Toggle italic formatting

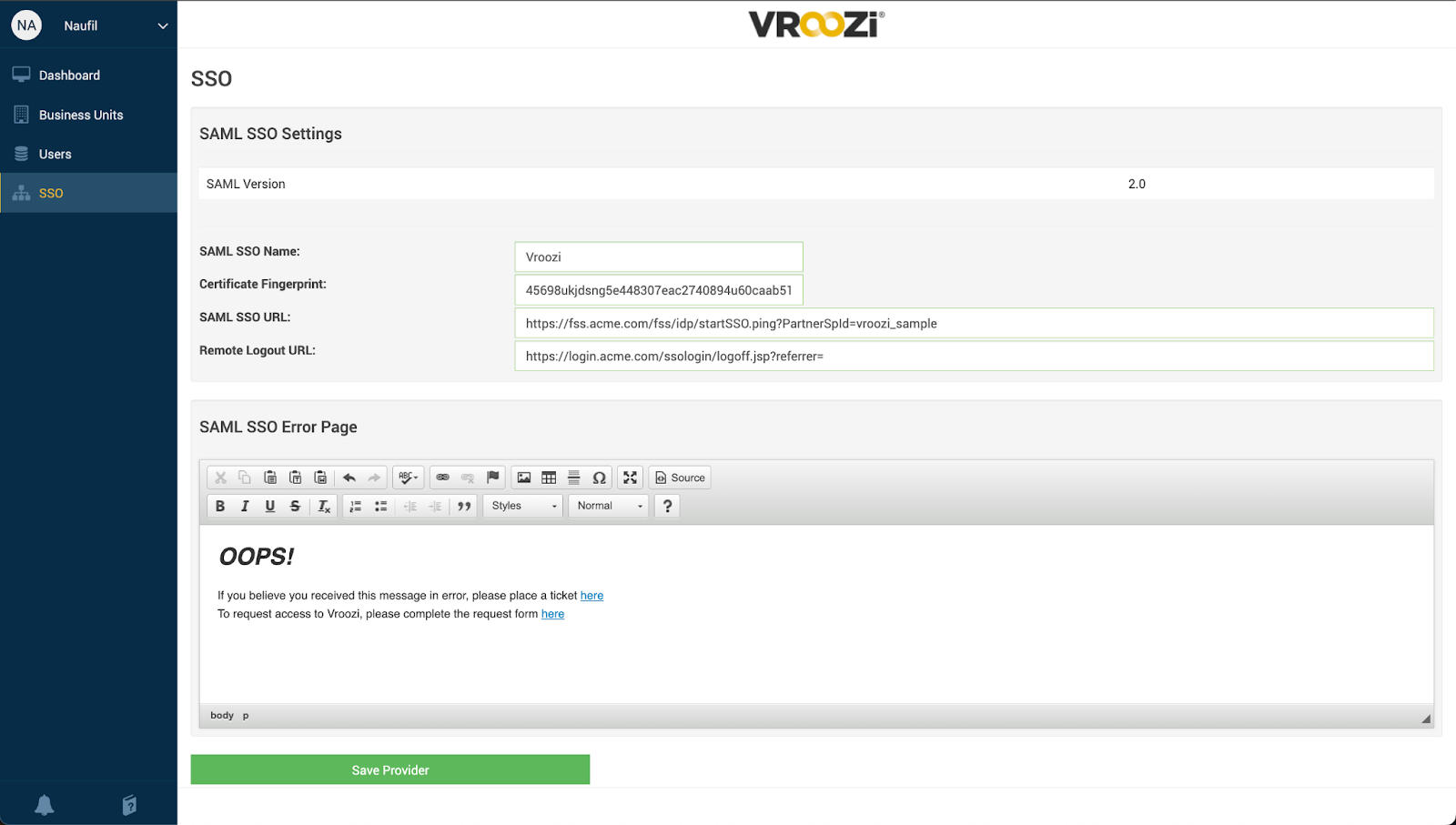245,507
